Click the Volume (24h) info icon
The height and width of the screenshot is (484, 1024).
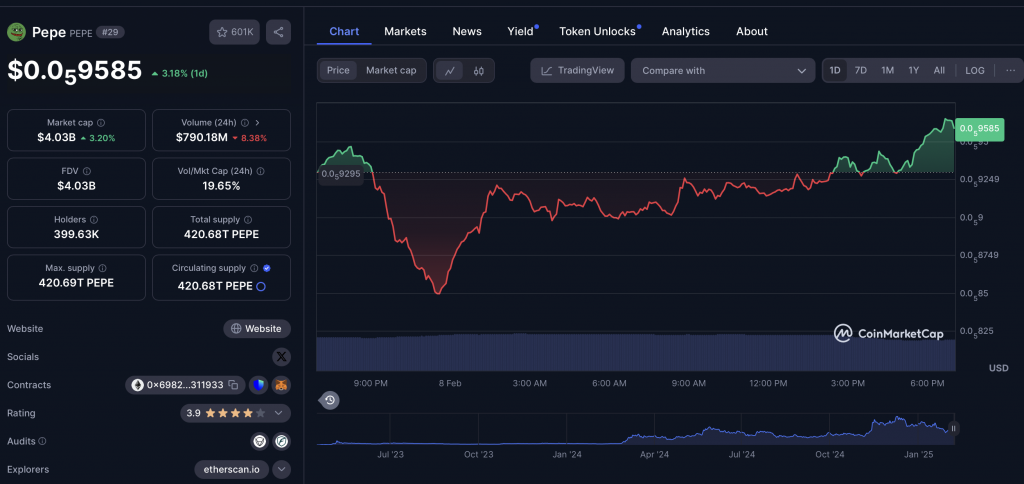coord(245,123)
